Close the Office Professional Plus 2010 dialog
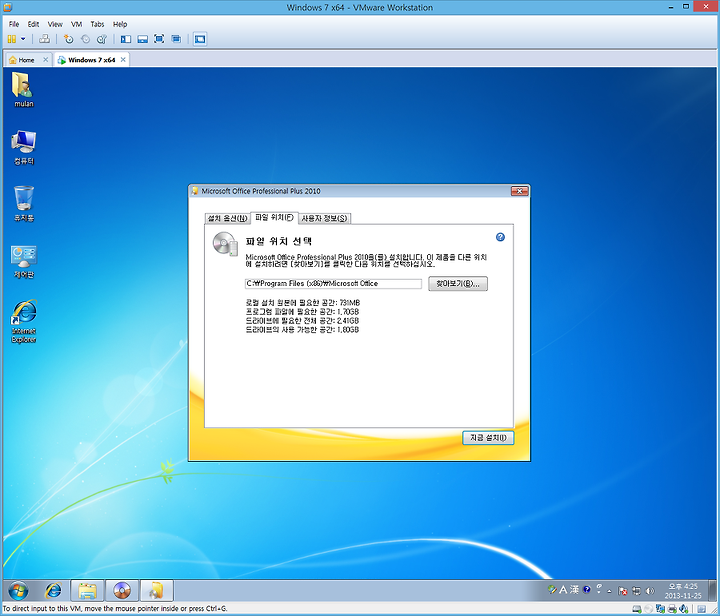The width and height of the screenshot is (720, 616). (x=519, y=191)
